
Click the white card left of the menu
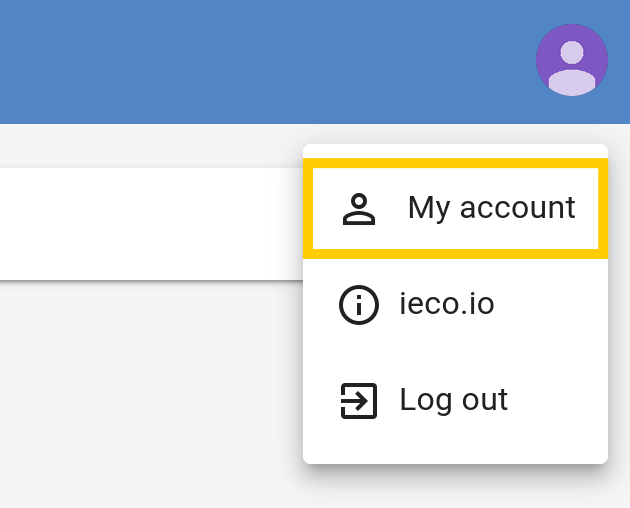pyautogui.click(x=151, y=224)
